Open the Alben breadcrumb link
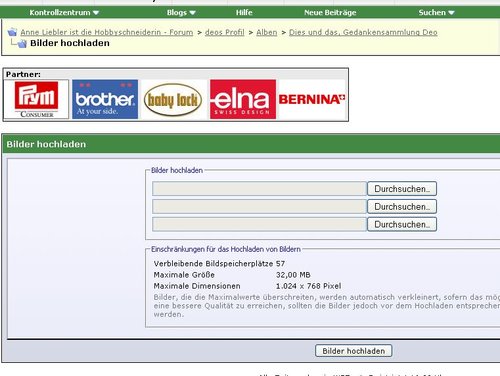 [267, 32]
